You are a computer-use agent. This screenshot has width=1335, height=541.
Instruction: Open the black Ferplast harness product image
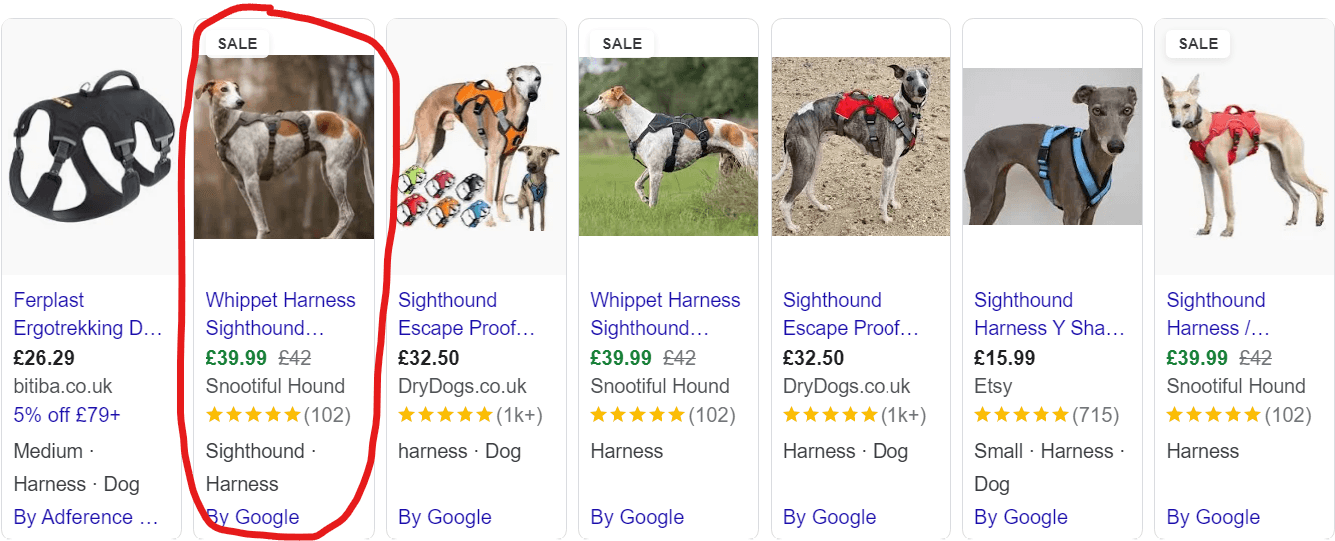(91, 146)
